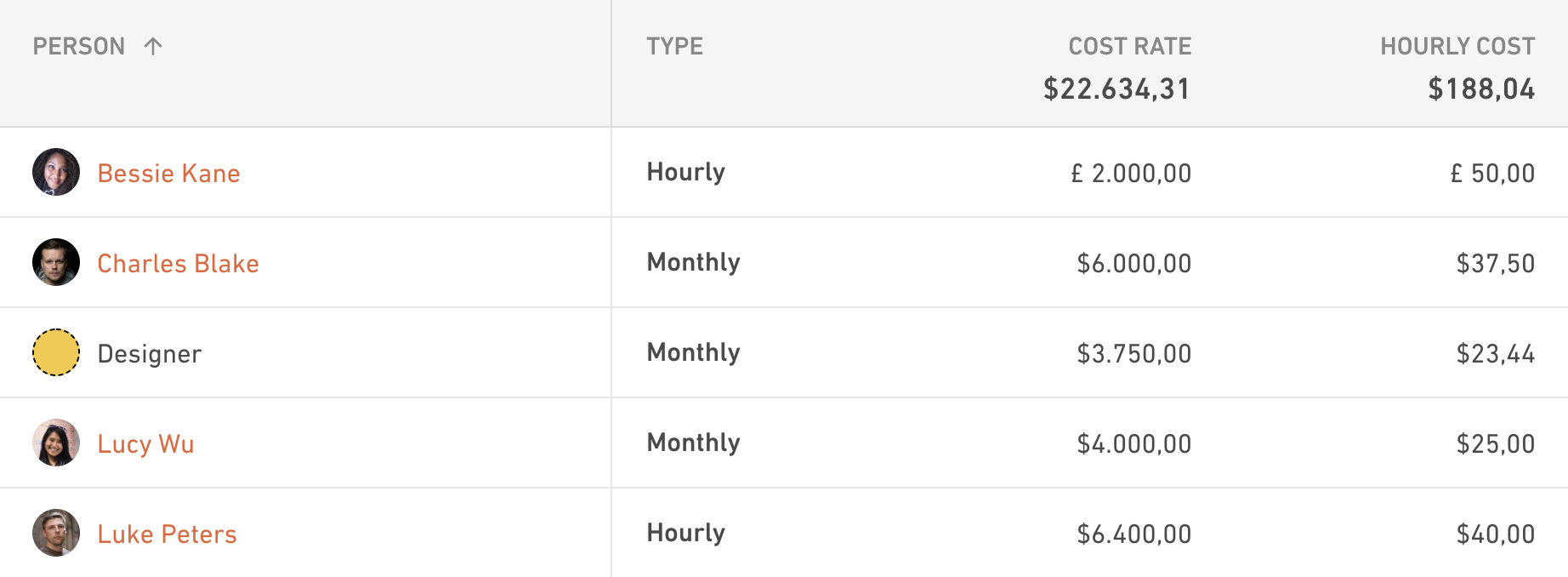Sort by the HOURLY COST column header
1568x577 pixels.
click(1457, 46)
